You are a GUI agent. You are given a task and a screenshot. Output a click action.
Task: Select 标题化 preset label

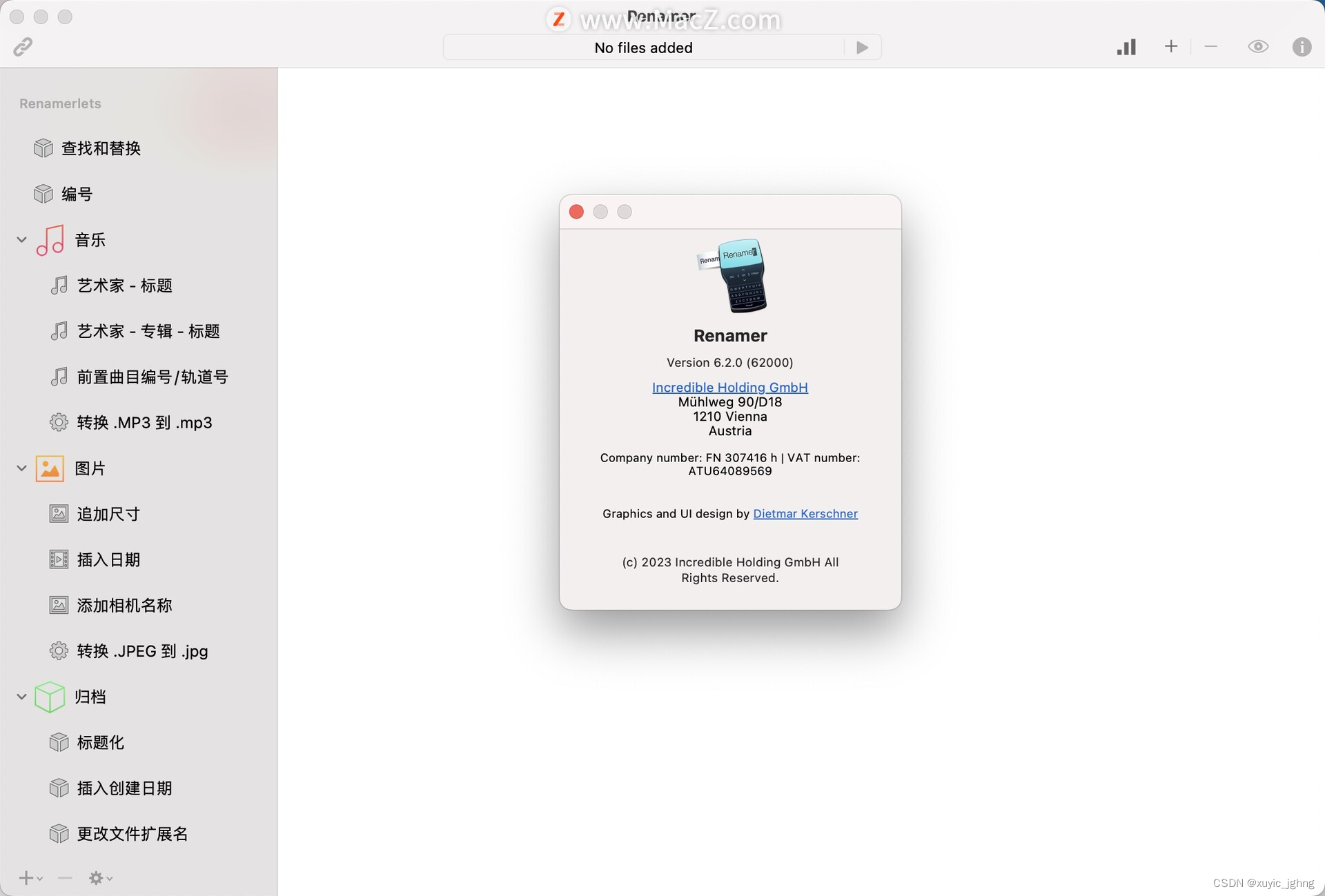click(x=101, y=742)
